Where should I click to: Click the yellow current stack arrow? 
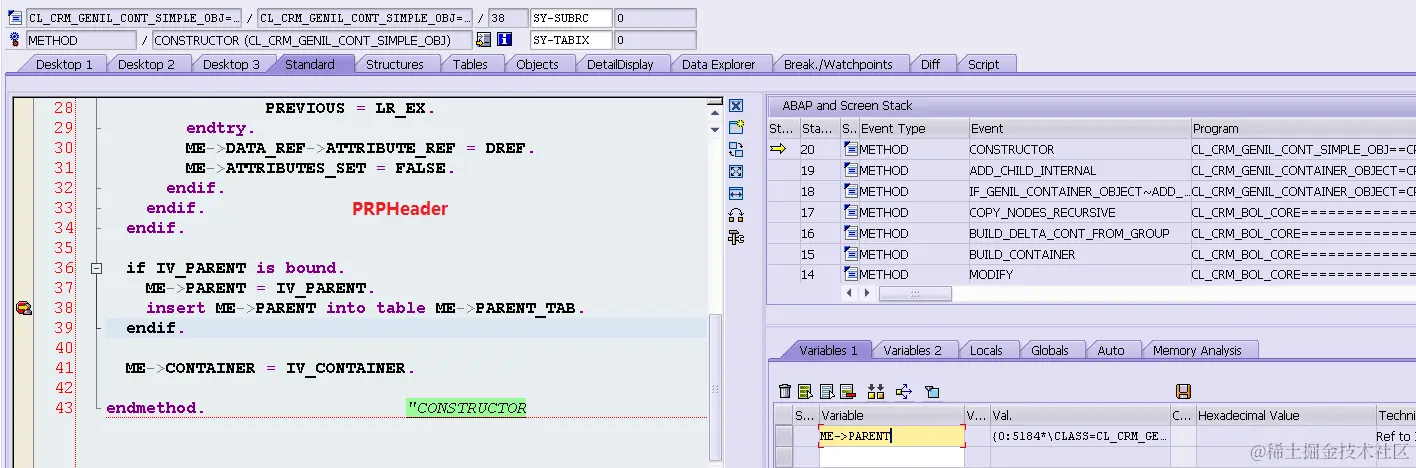pos(778,150)
